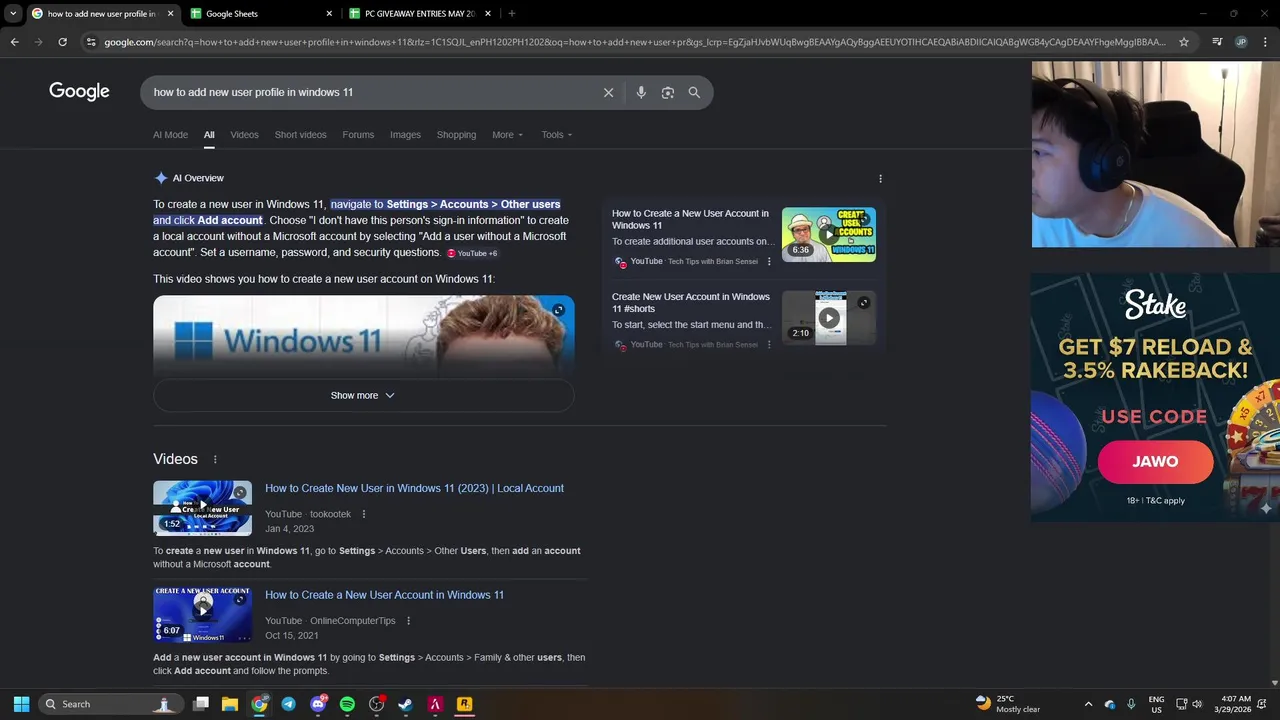This screenshot has width=1280, height=720.
Task: Open Telegram from taskbar
Action: (289, 704)
